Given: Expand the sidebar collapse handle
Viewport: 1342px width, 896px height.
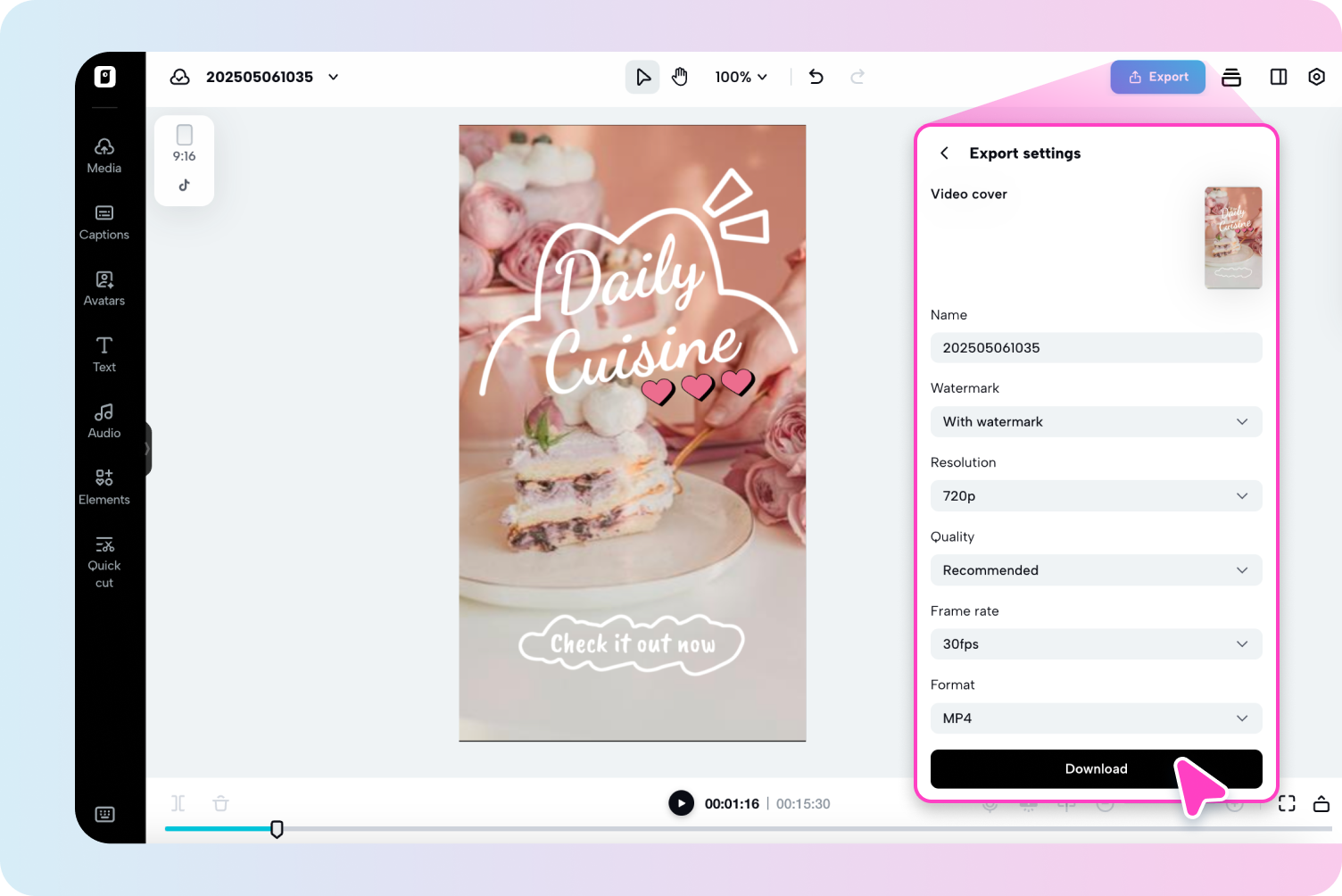Looking at the screenshot, I should (147, 449).
